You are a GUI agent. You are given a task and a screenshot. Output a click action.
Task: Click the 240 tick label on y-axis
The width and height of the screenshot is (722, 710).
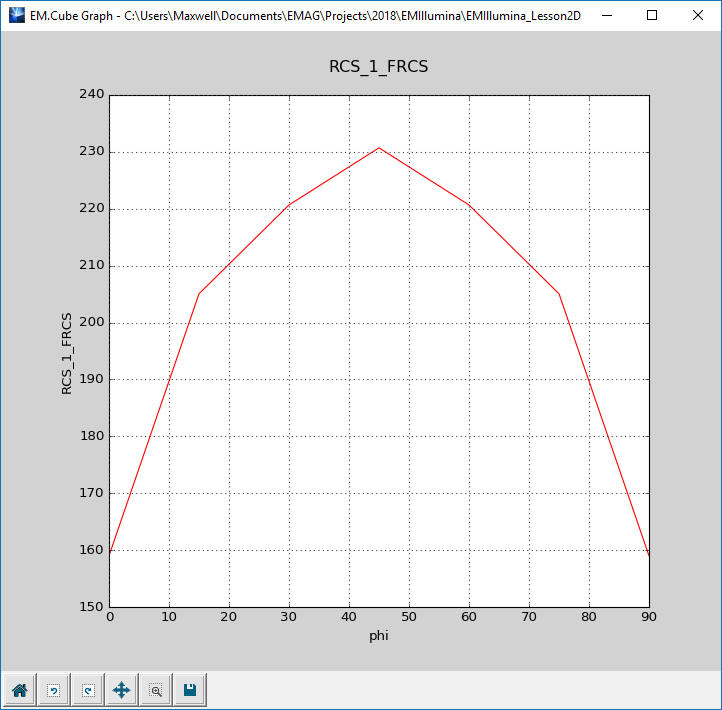tap(91, 95)
